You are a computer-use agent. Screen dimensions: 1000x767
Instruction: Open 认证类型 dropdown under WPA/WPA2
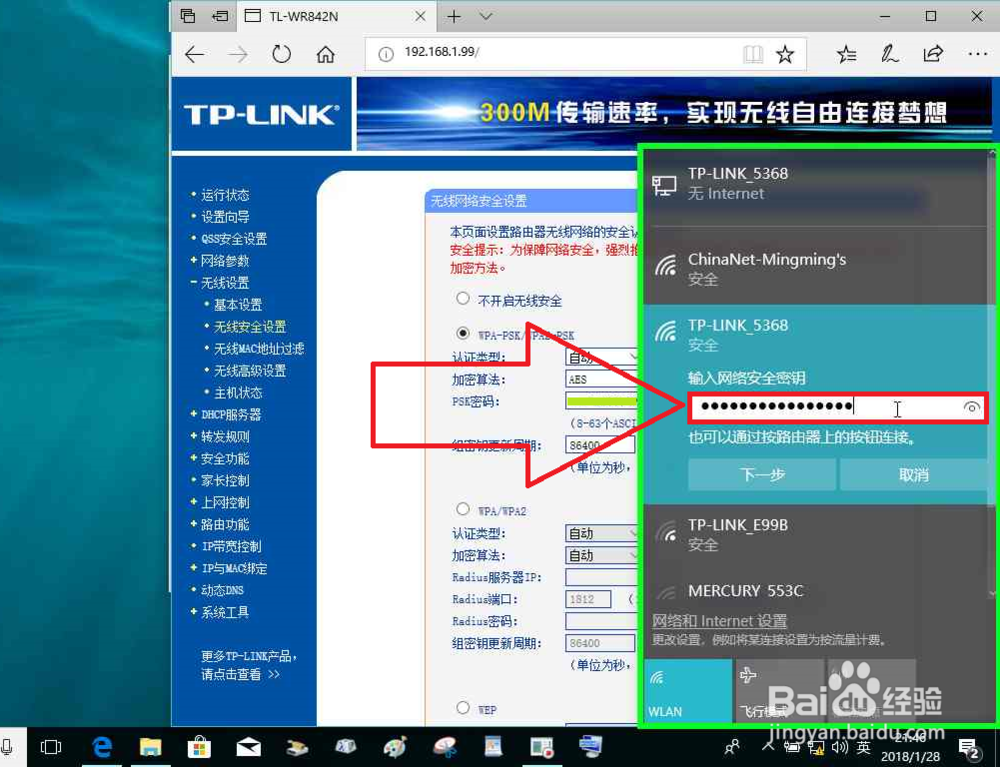(601, 533)
